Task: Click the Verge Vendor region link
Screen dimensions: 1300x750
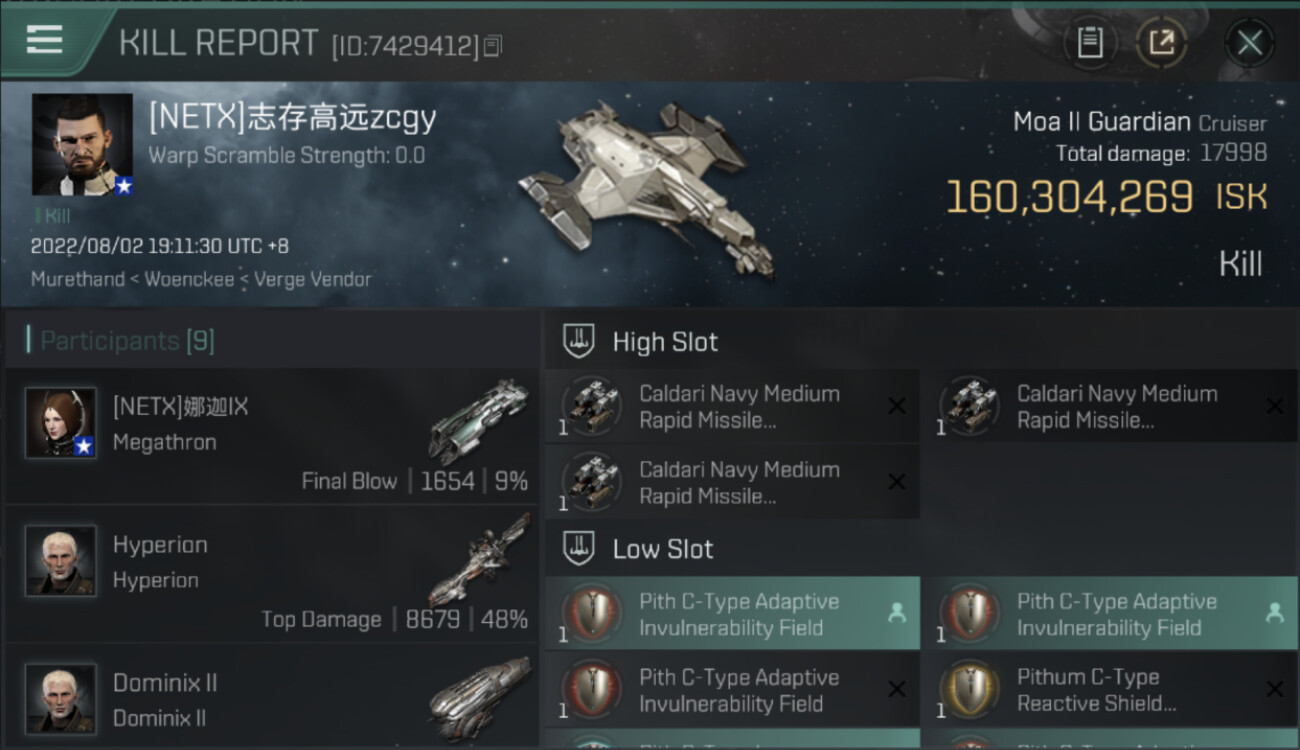Action: [313, 279]
